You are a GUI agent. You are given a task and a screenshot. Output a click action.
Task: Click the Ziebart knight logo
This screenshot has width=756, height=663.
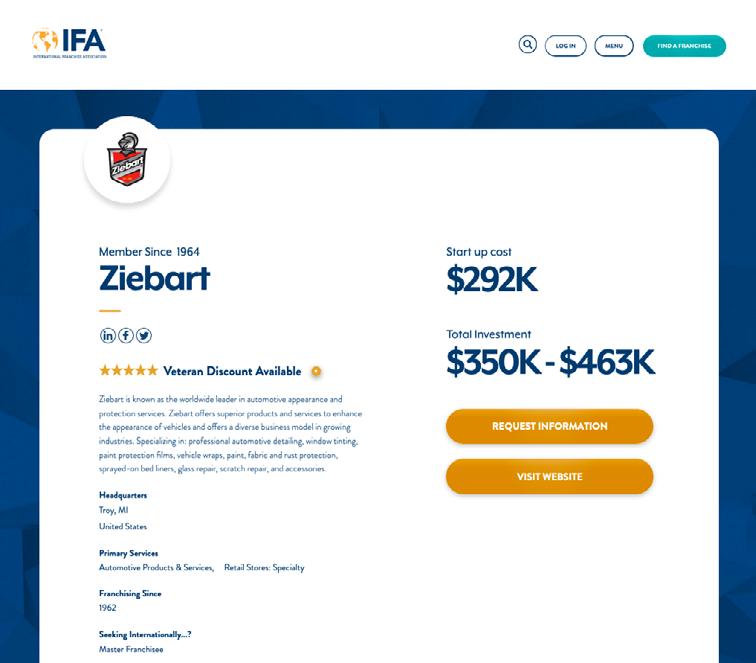coord(127,159)
